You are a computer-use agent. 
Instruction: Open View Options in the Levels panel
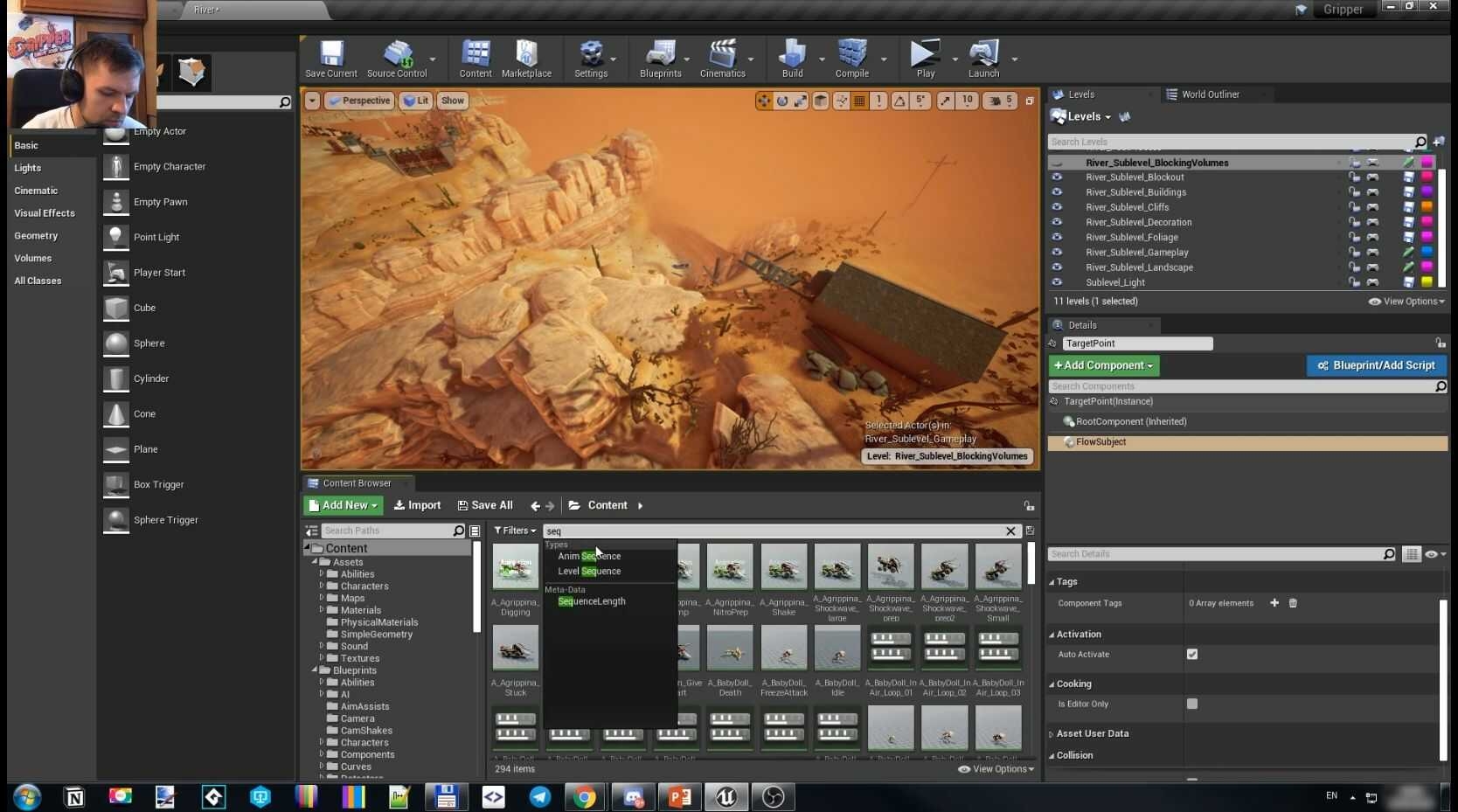[x=1406, y=302]
